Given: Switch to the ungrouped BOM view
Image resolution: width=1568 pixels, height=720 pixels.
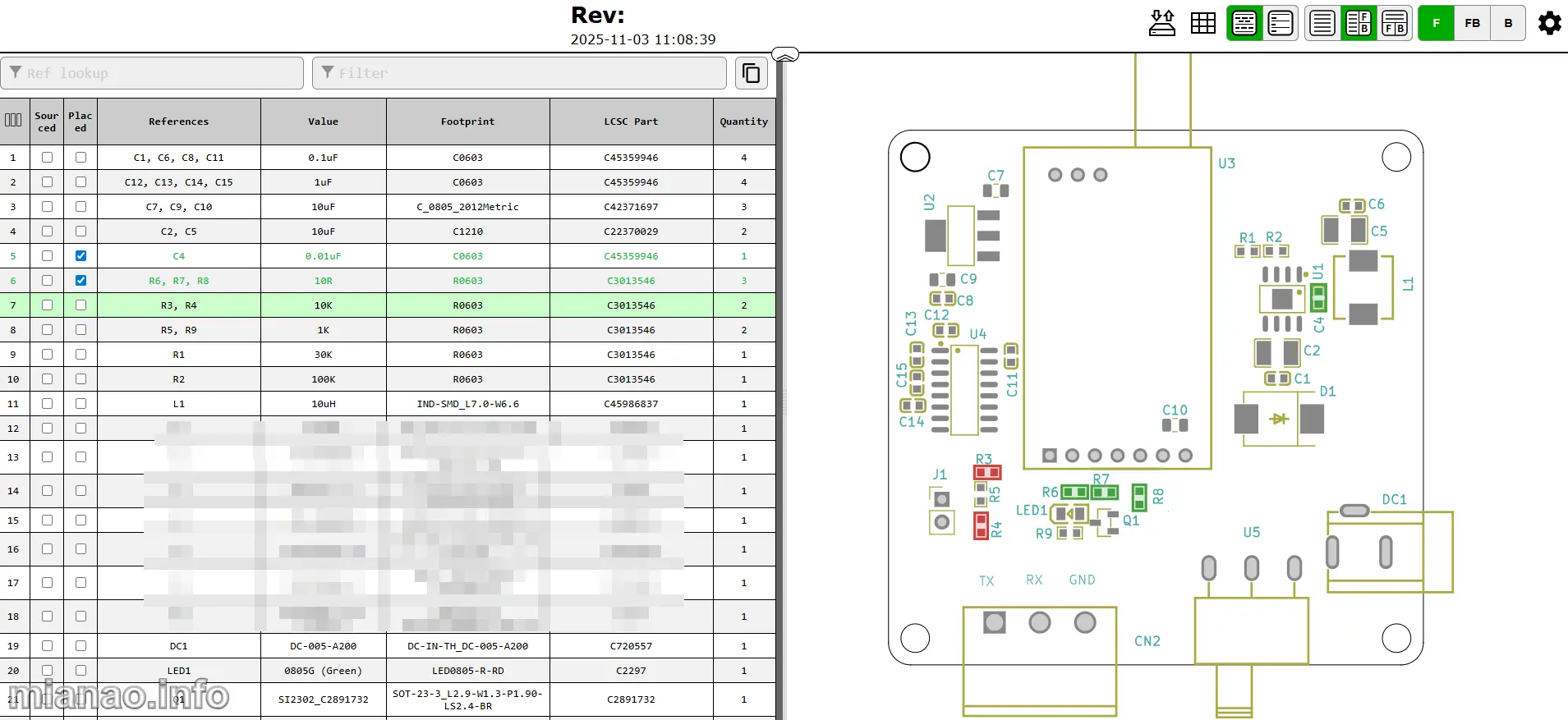Looking at the screenshot, I should 1281,23.
